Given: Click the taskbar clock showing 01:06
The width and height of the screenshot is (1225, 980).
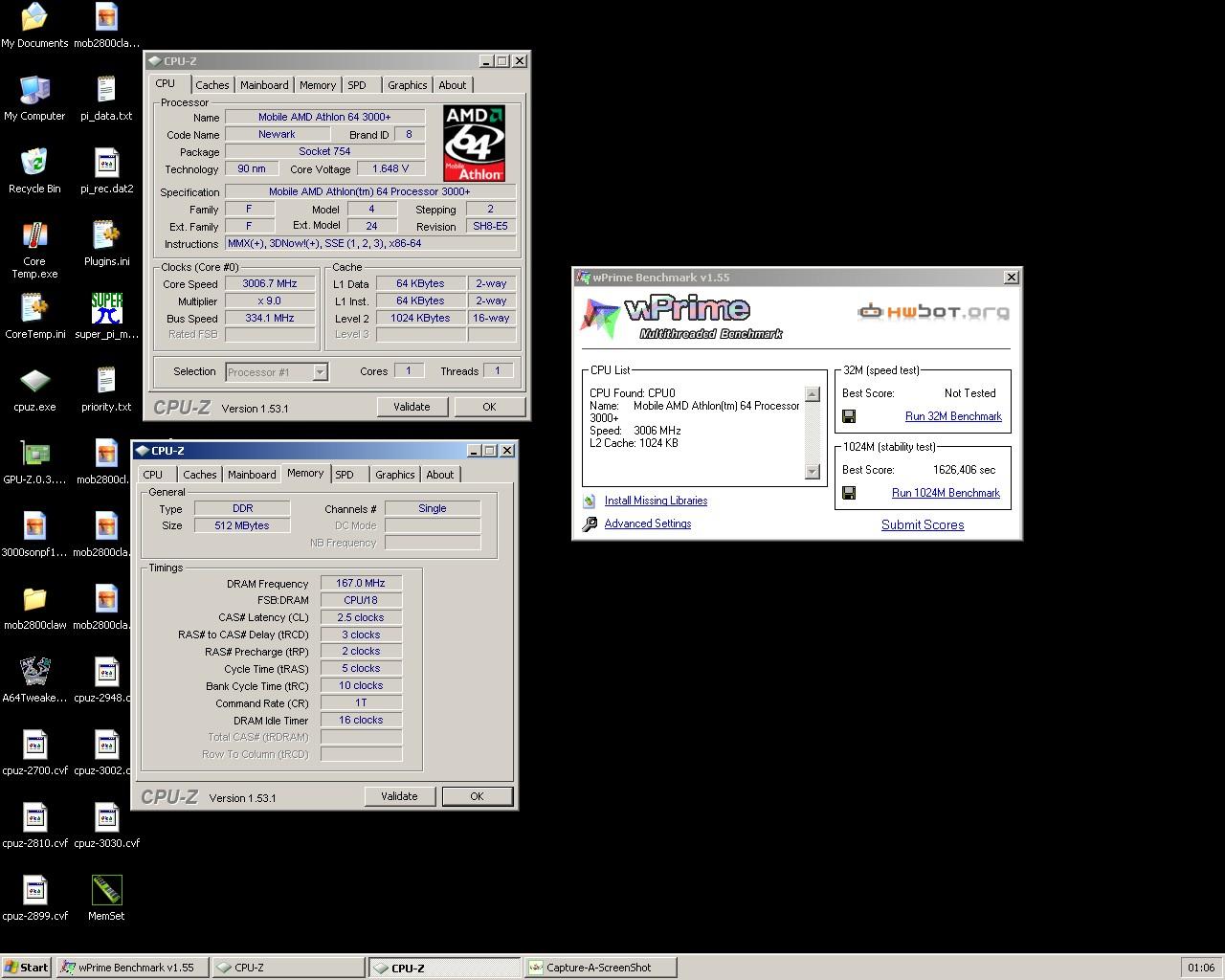Looking at the screenshot, I should click(1201, 968).
